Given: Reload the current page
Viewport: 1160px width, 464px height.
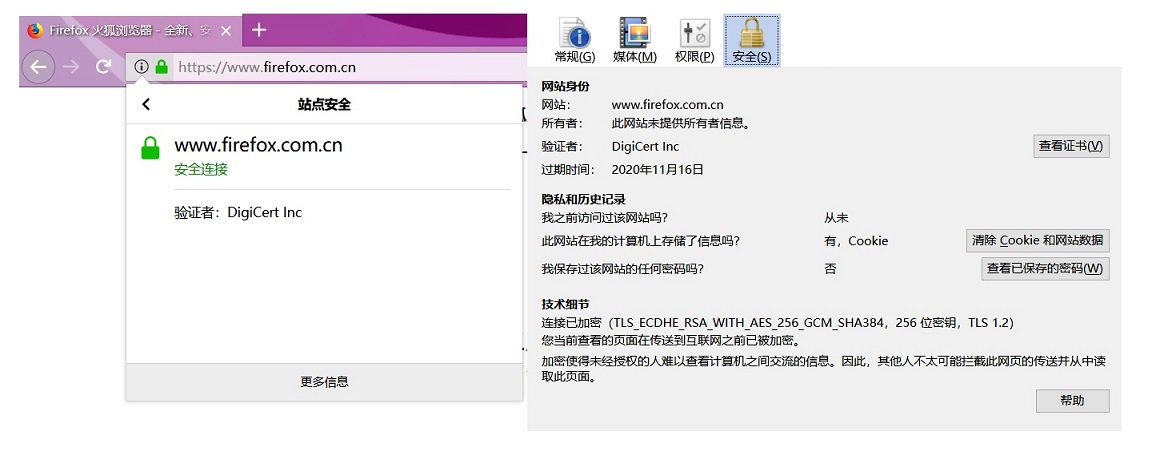Looking at the screenshot, I should coord(103,67).
